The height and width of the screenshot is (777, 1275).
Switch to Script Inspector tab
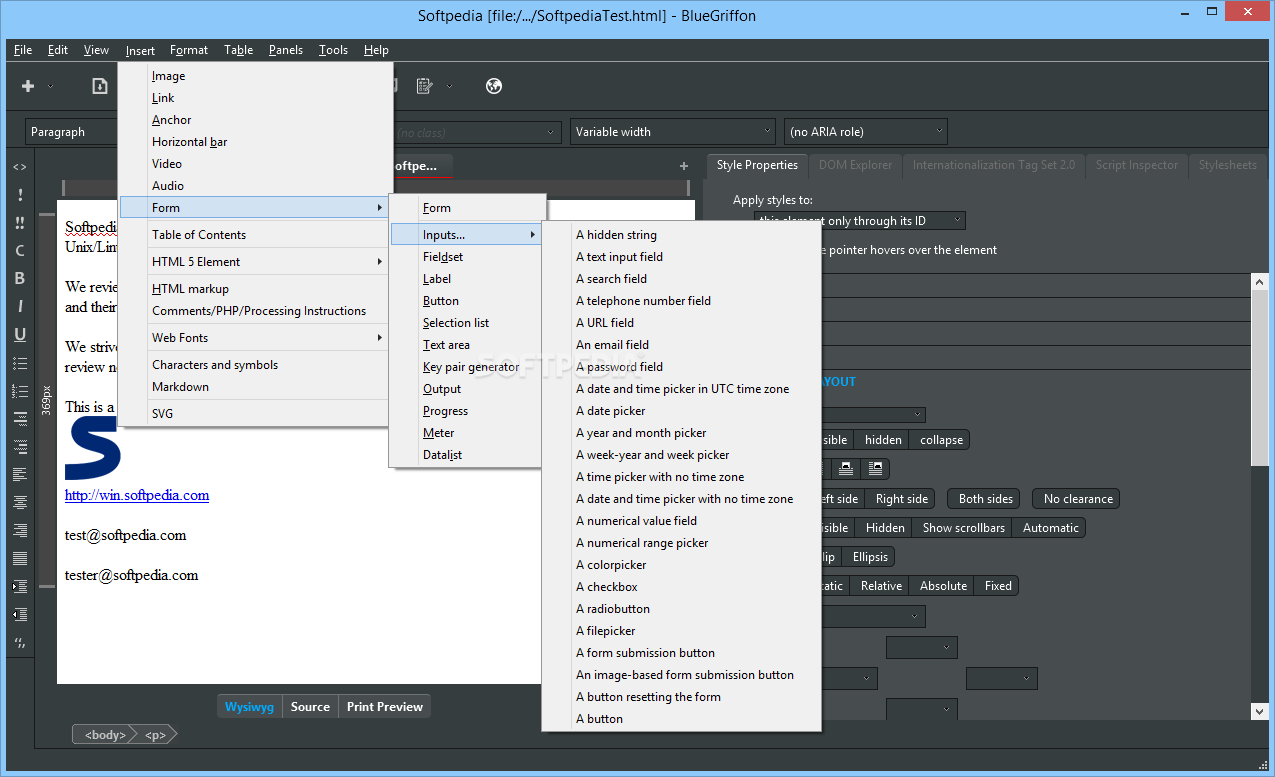tap(1138, 165)
